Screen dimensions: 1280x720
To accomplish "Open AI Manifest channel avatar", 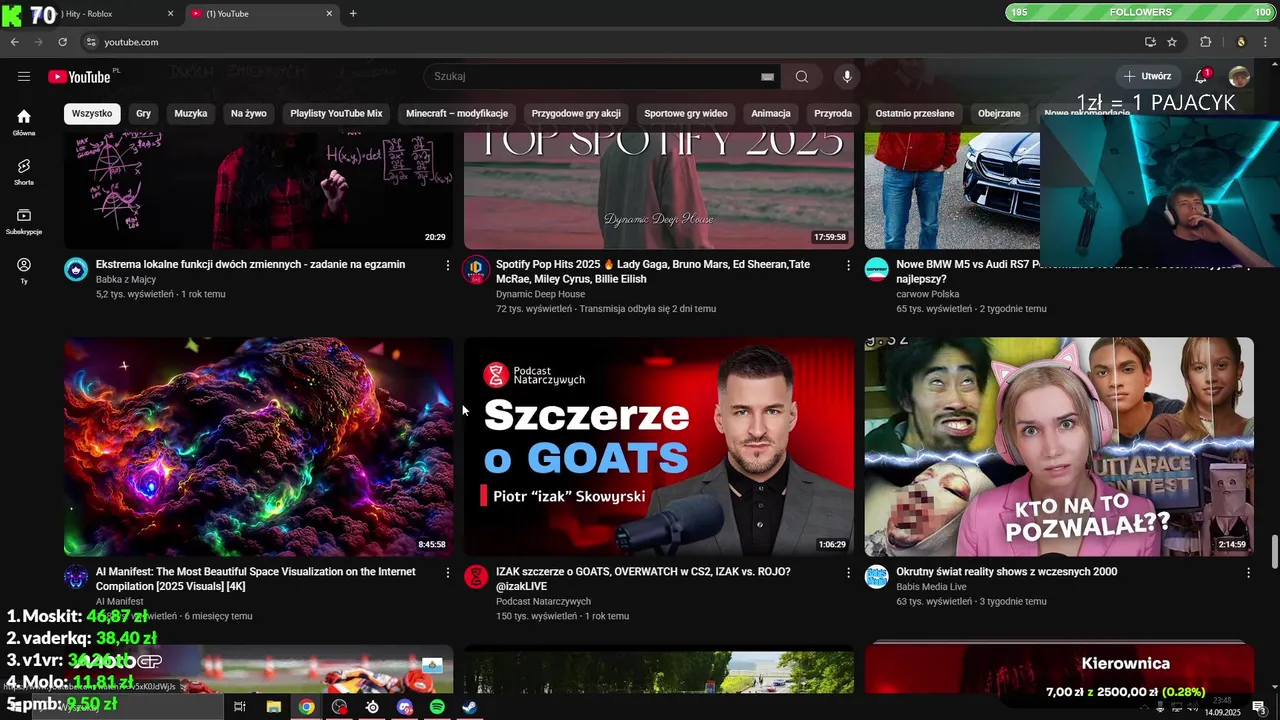I will click(76, 576).
